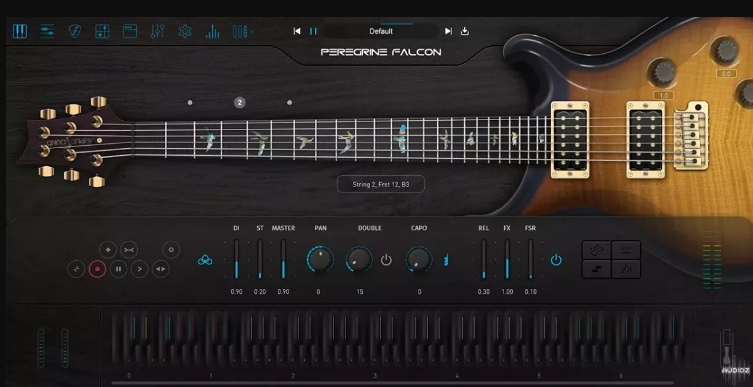
Task: Click the circular play arrow button
Action: click(x=140, y=269)
